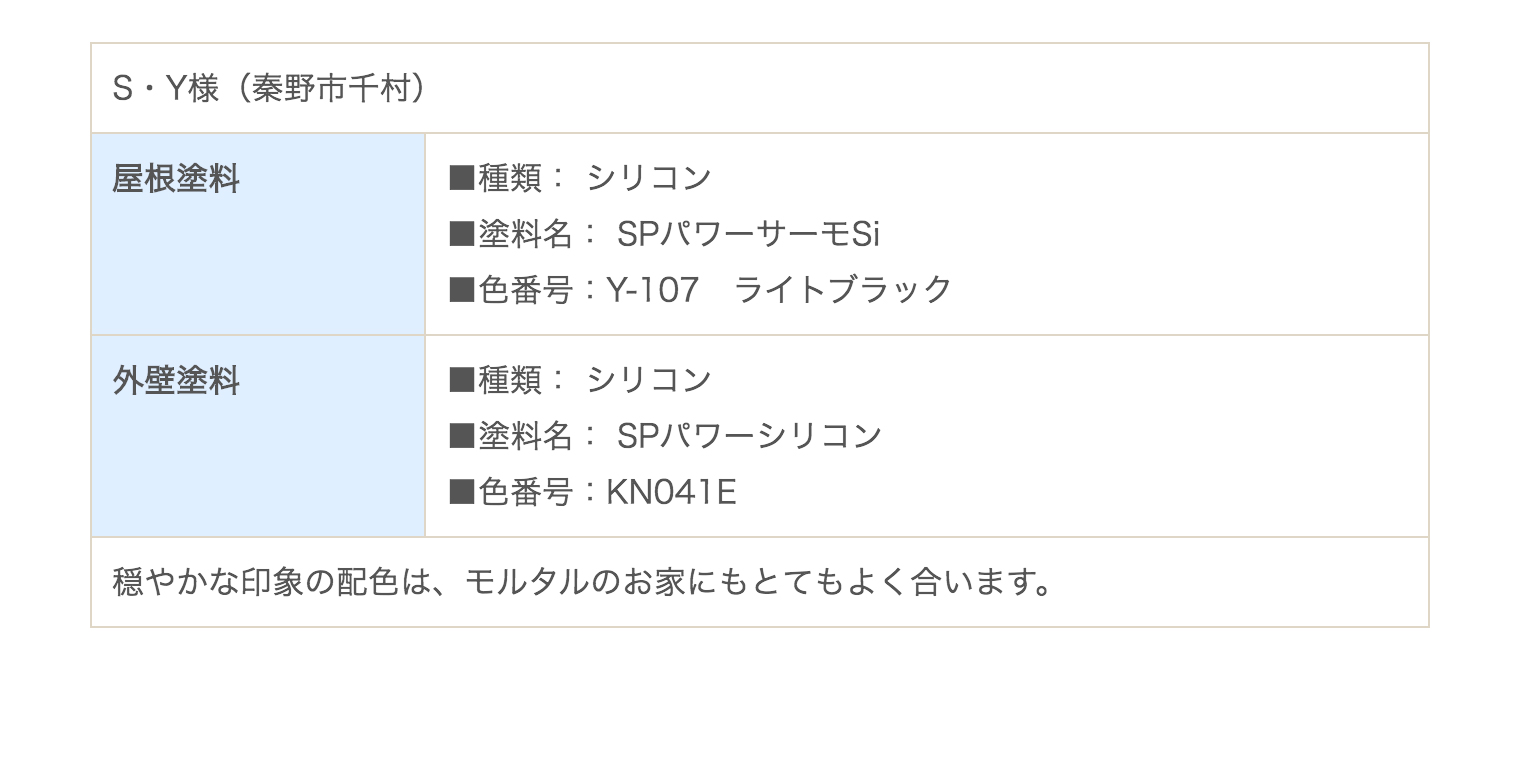Select the 屋根塗料 header cell
This screenshot has width=1520, height=759.
tap(258, 234)
